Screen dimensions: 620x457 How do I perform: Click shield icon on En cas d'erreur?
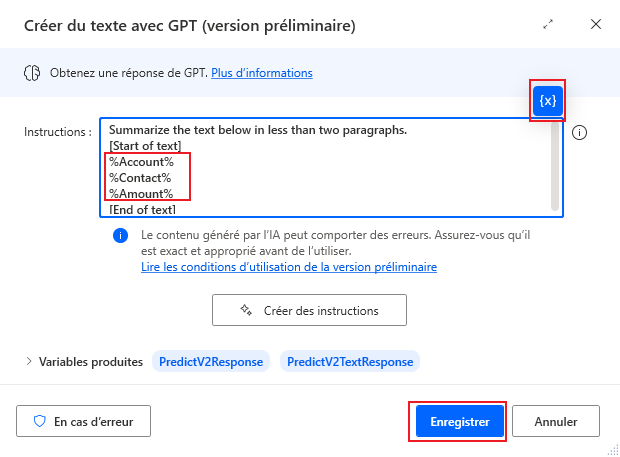pos(41,421)
